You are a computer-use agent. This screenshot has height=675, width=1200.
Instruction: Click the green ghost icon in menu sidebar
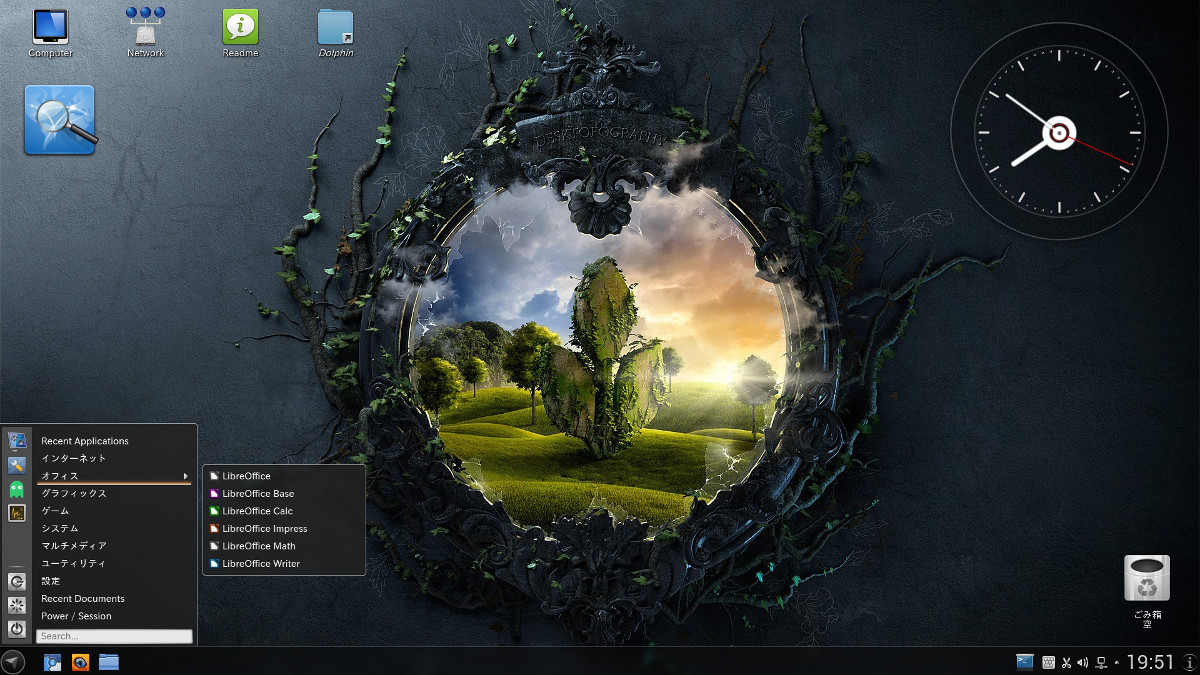pyautogui.click(x=16, y=489)
